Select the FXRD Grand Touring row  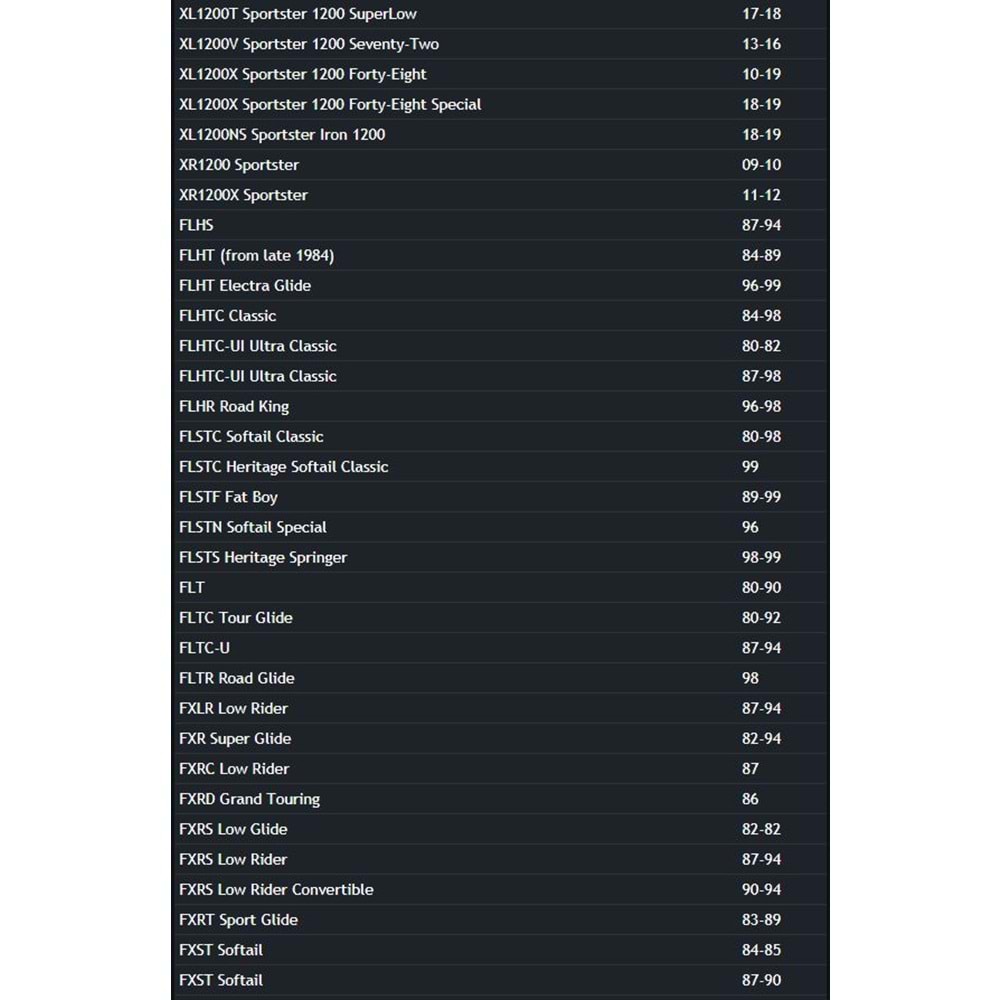[500, 799]
